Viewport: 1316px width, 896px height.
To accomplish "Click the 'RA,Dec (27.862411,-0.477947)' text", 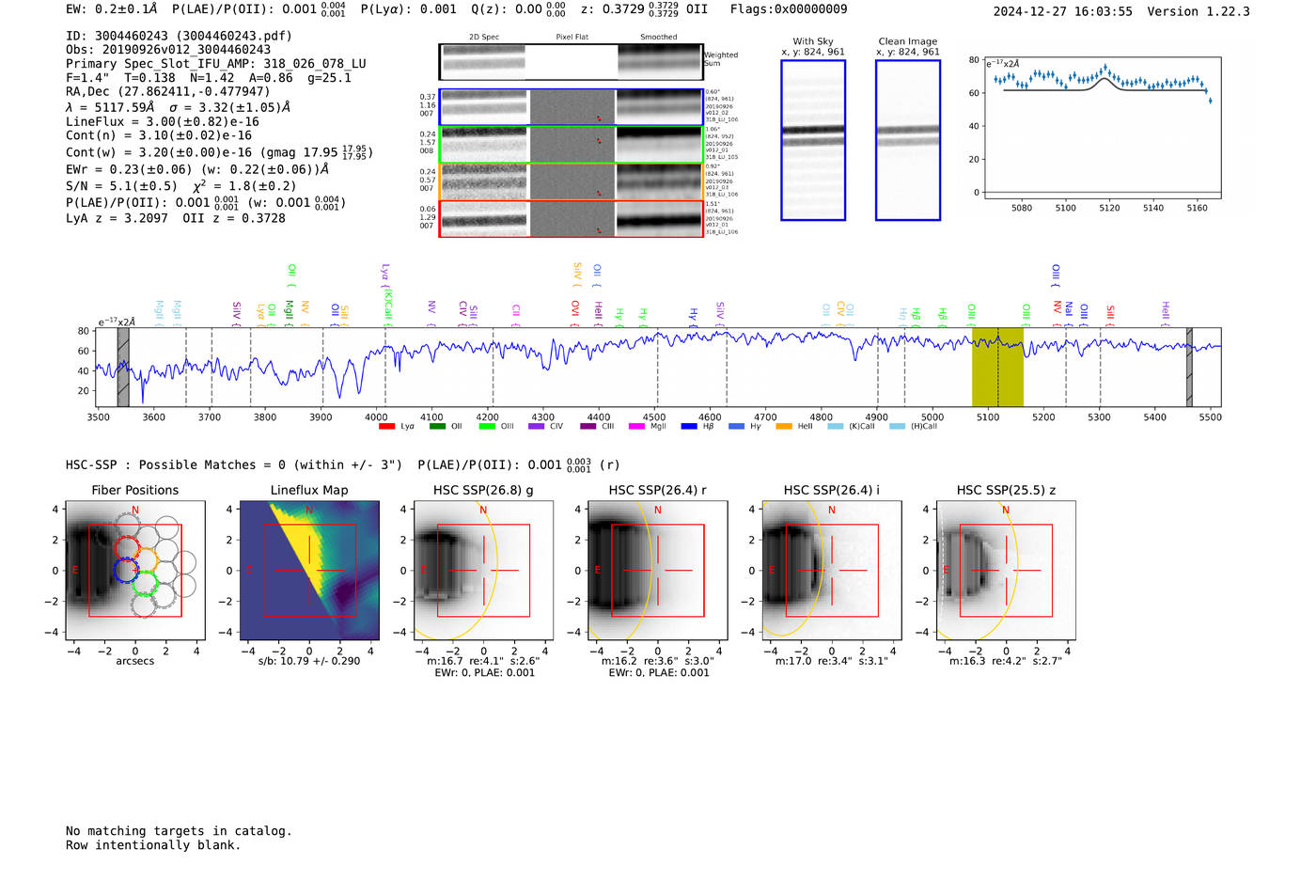I will (x=168, y=91).
